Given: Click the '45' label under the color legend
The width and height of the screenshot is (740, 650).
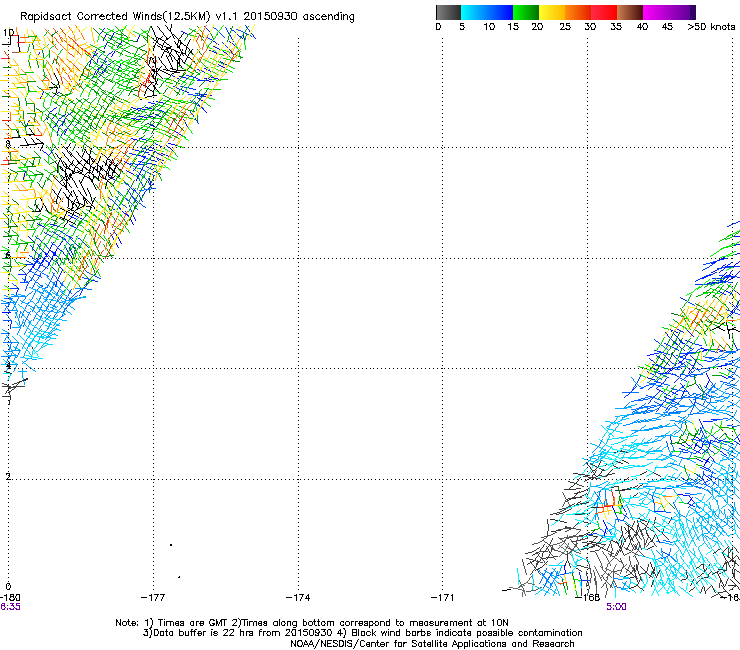Looking at the screenshot, I should 667,27.
